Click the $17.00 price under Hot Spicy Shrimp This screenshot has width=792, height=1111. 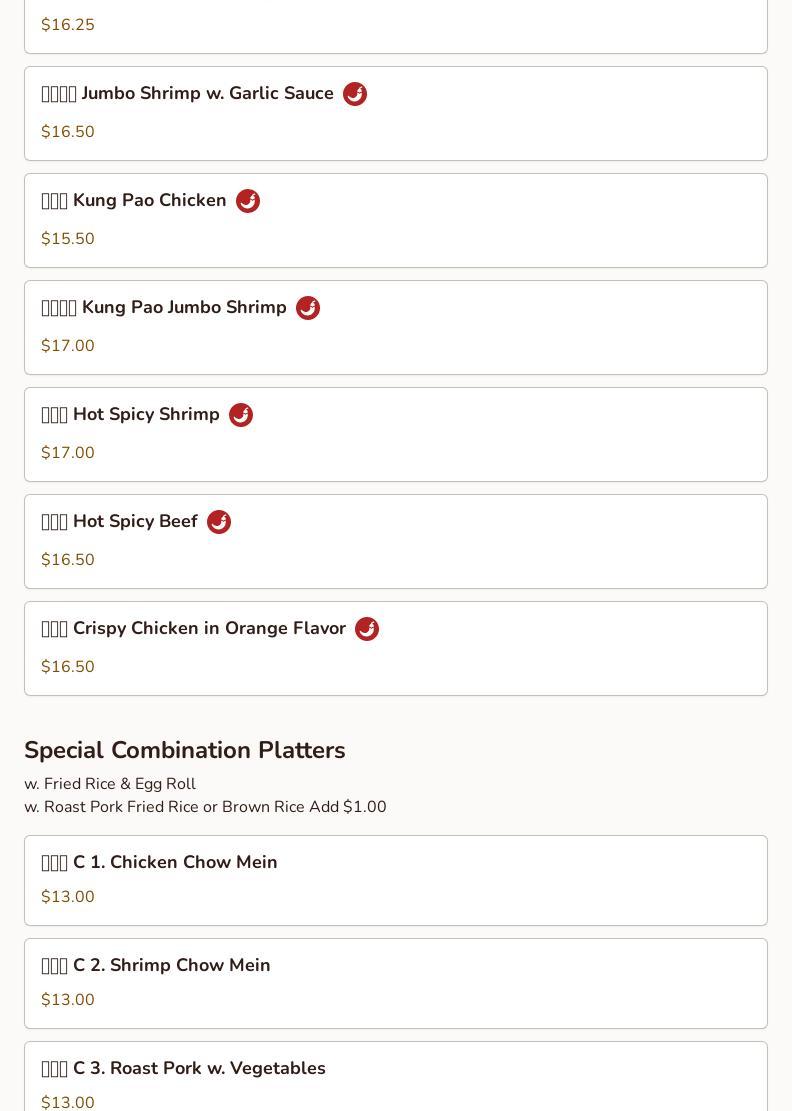(68, 453)
